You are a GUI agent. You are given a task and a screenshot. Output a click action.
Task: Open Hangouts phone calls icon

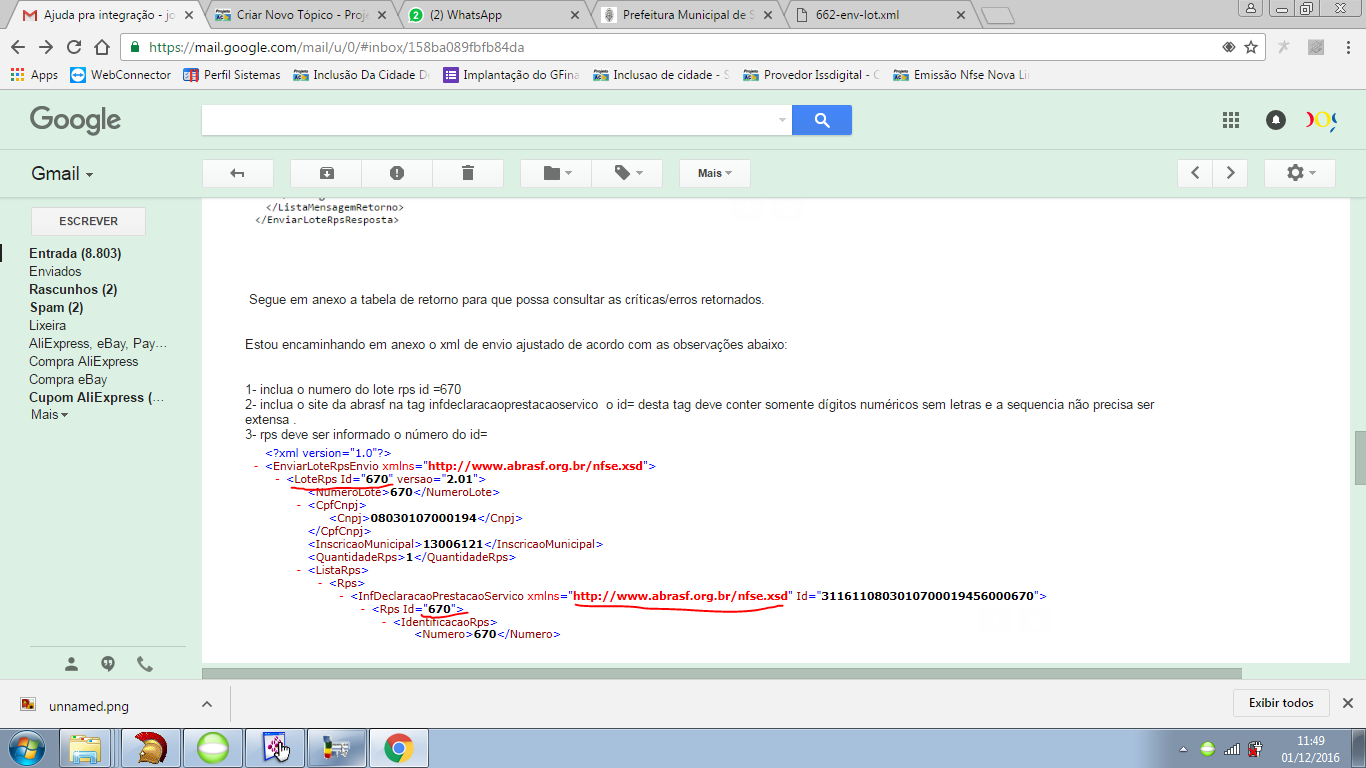[x=145, y=664]
